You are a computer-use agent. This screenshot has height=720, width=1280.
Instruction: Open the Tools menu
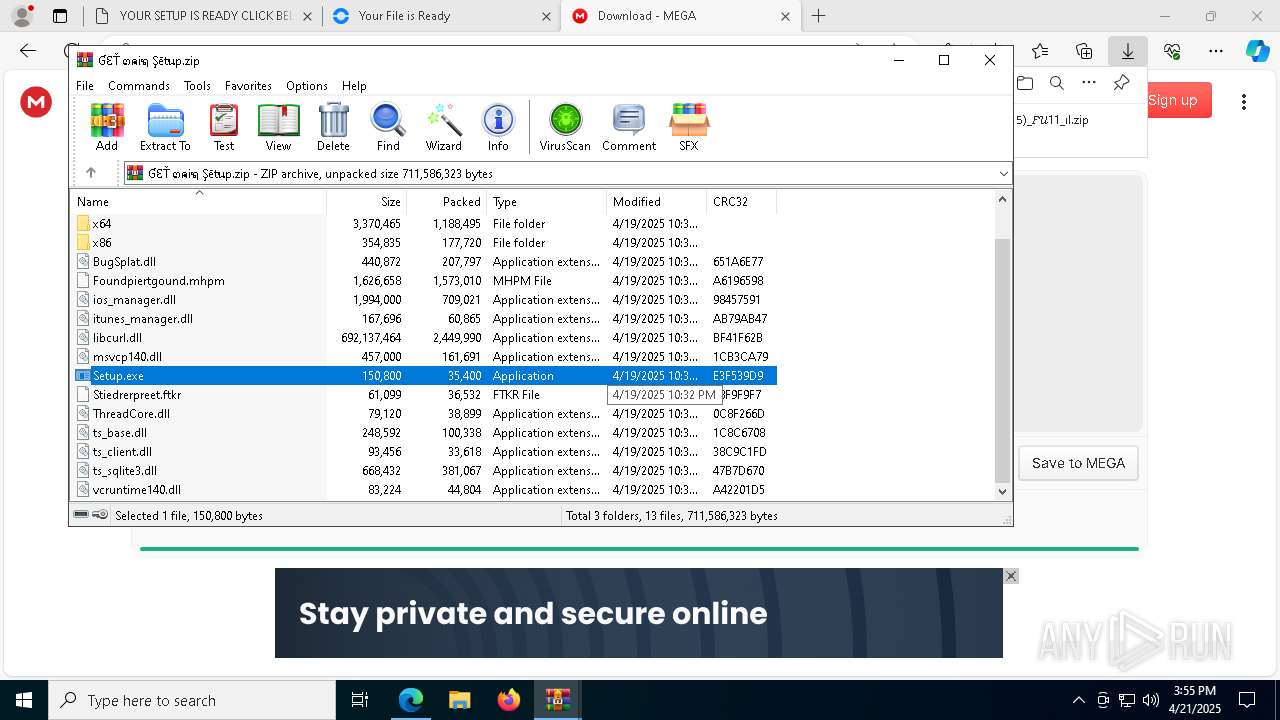click(197, 86)
